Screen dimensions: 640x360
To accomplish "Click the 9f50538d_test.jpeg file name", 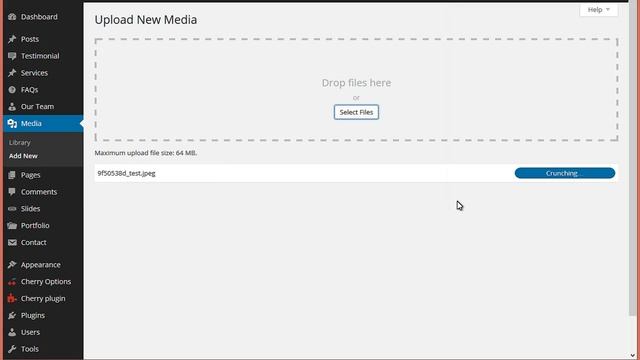I will click(127, 173).
